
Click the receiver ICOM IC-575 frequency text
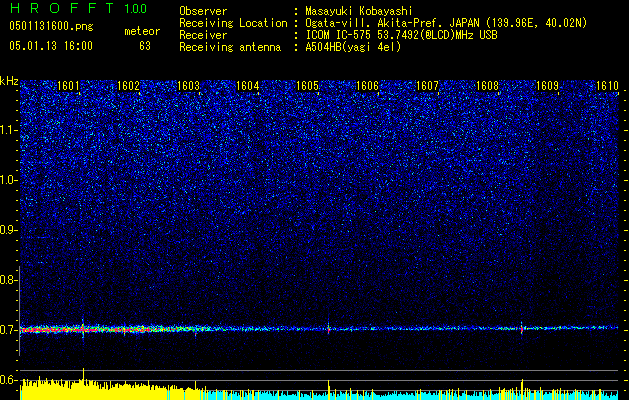(401, 35)
